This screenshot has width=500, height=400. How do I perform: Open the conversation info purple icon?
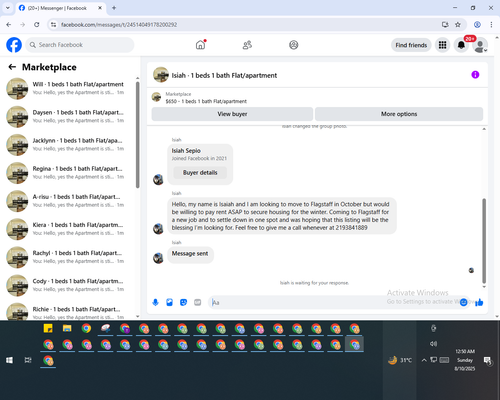475,75
